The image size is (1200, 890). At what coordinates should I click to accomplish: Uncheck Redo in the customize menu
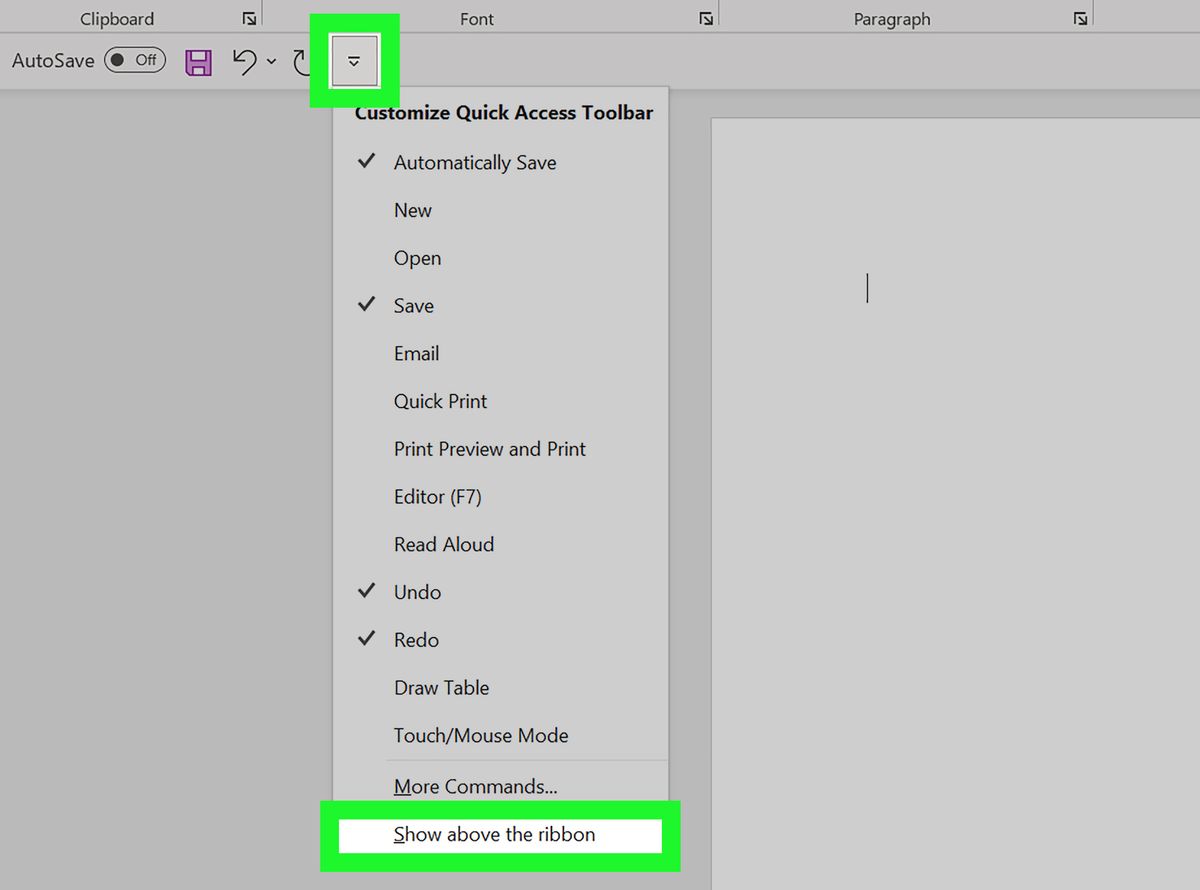[x=500, y=640]
